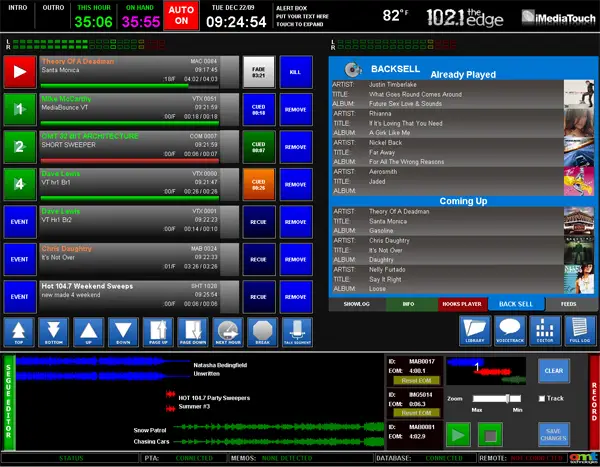
Task: Fade the playing Santa Monica track
Action: point(259,72)
